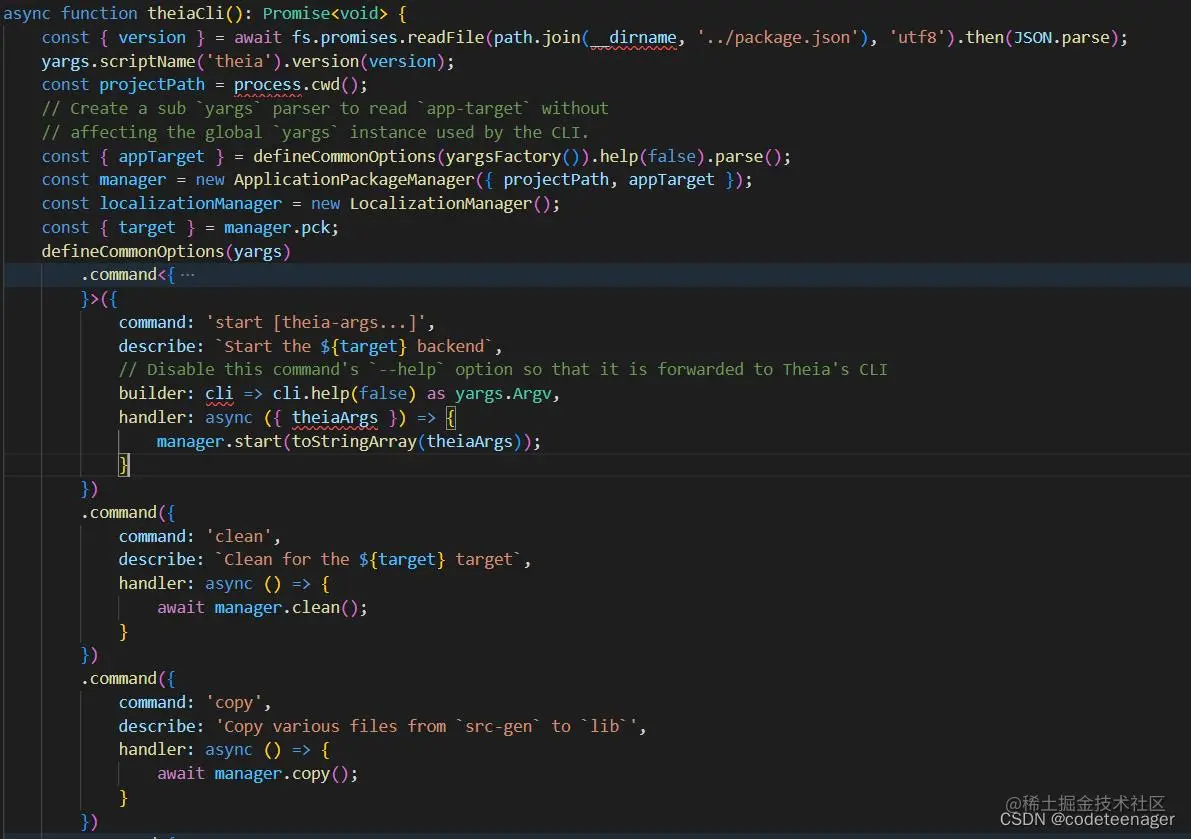Viewport: 1191px width, 839px height.
Task: Click the localizationManager constant name
Action: [x=191, y=203]
